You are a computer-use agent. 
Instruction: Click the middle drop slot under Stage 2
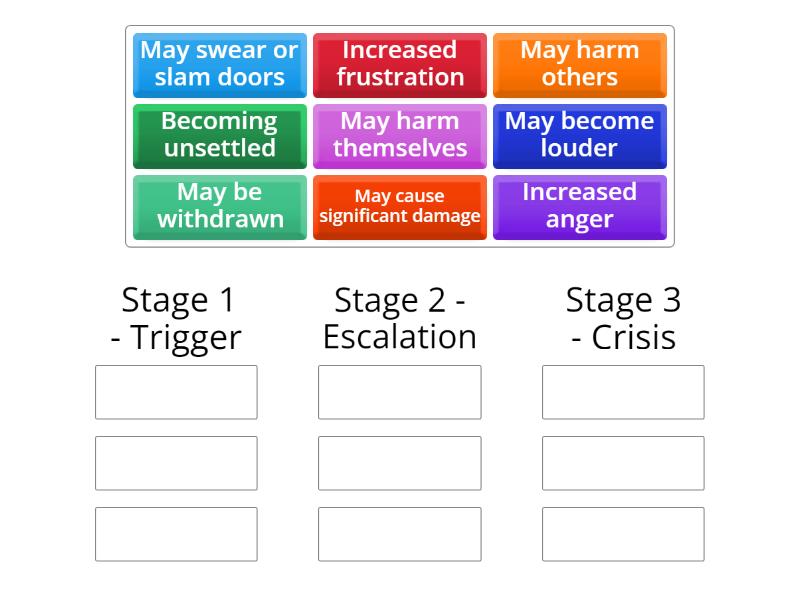(400, 463)
